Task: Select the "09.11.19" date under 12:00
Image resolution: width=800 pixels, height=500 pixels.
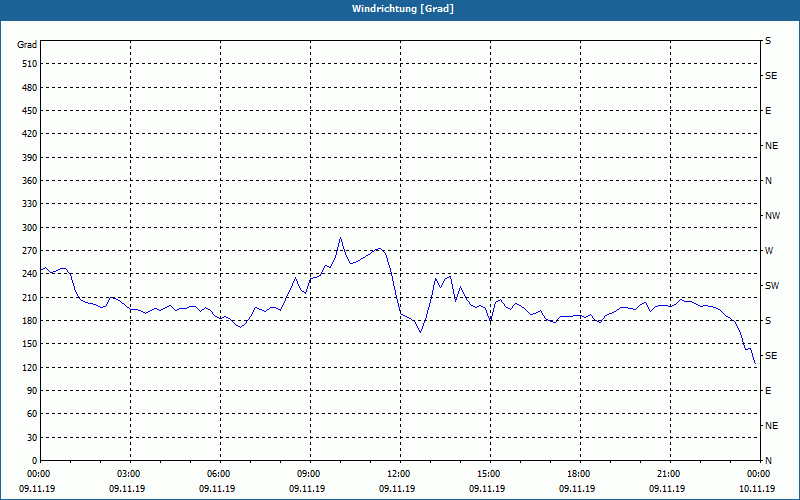Action: coord(397,489)
